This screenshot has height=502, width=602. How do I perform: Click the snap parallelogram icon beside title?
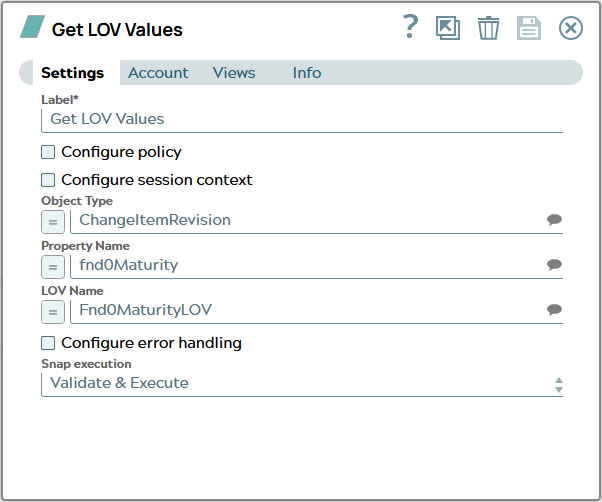point(33,26)
